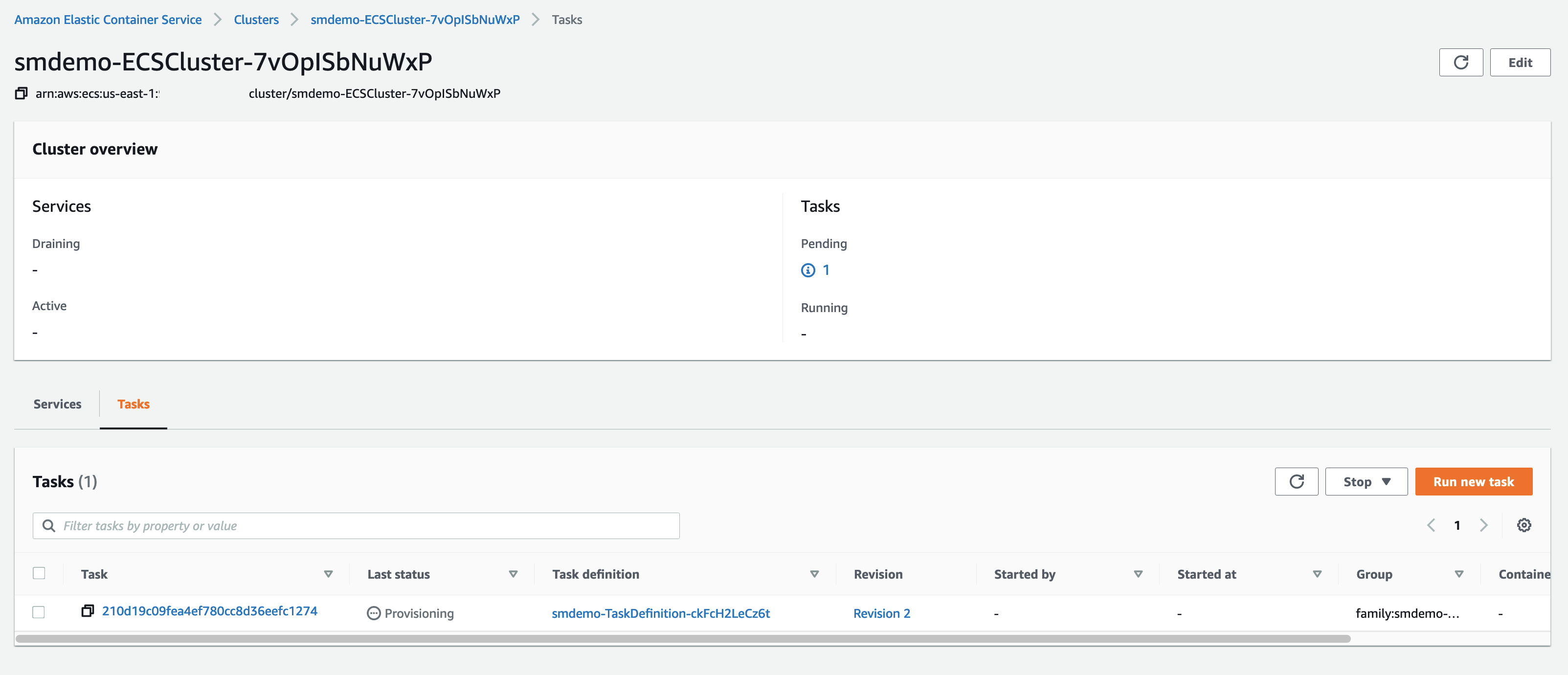Refresh the Tasks list
The image size is (1568, 675).
(1296, 481)
